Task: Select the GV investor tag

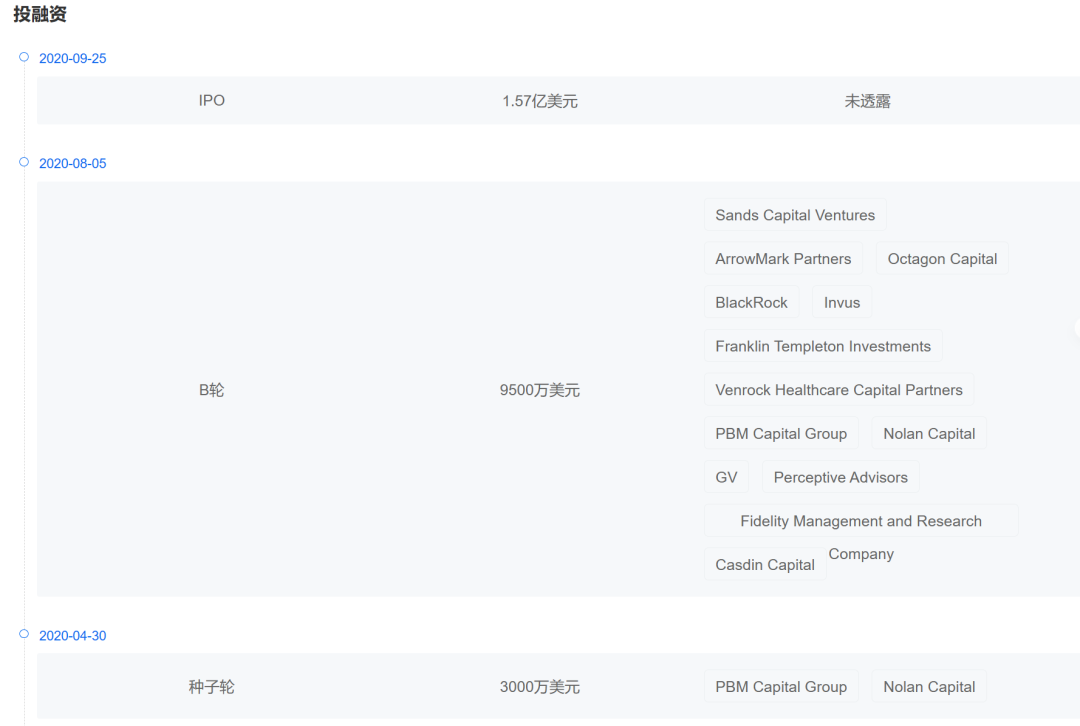Action: pos(726,477)
